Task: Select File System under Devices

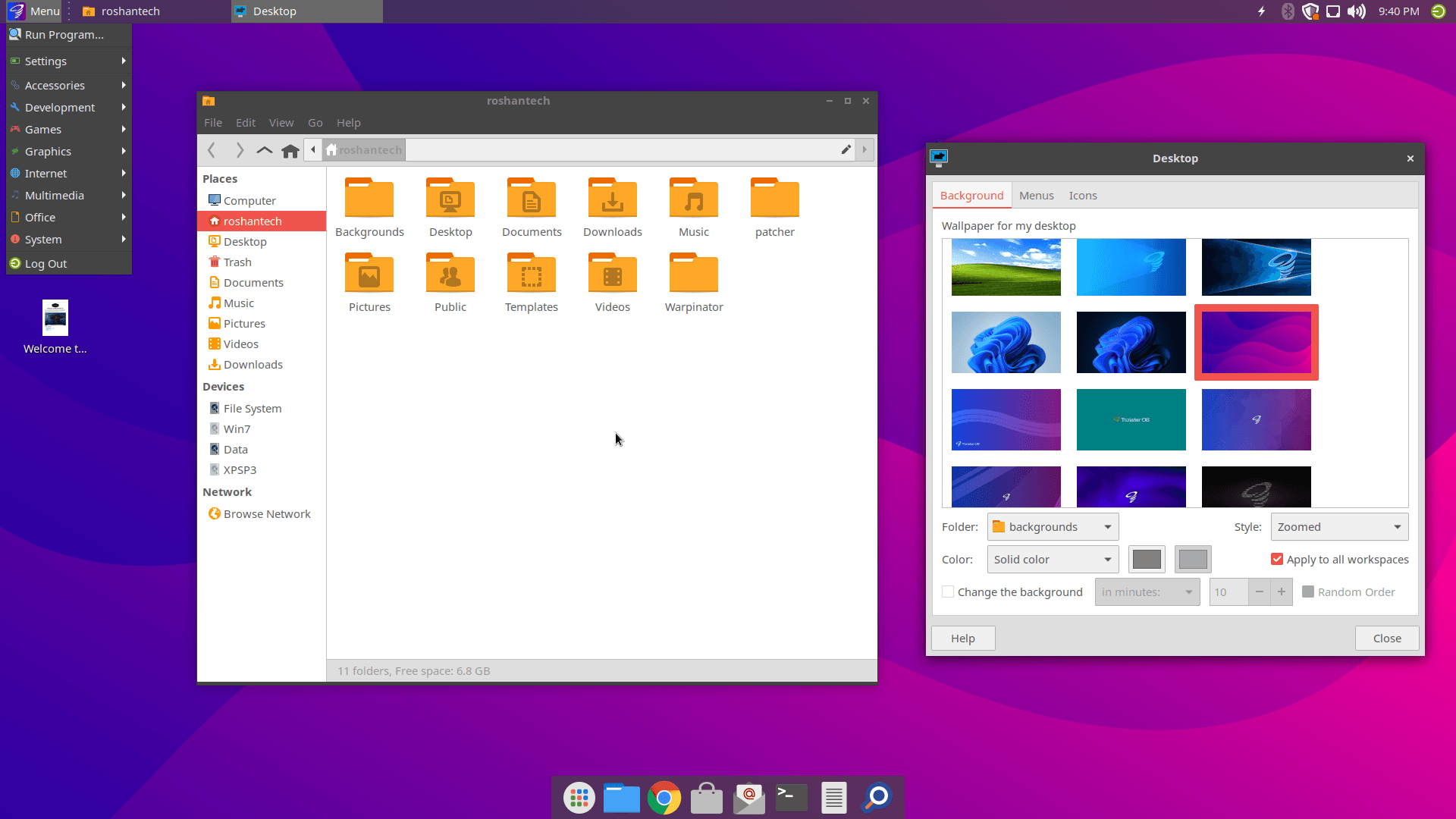Action: tap(262, 408)
